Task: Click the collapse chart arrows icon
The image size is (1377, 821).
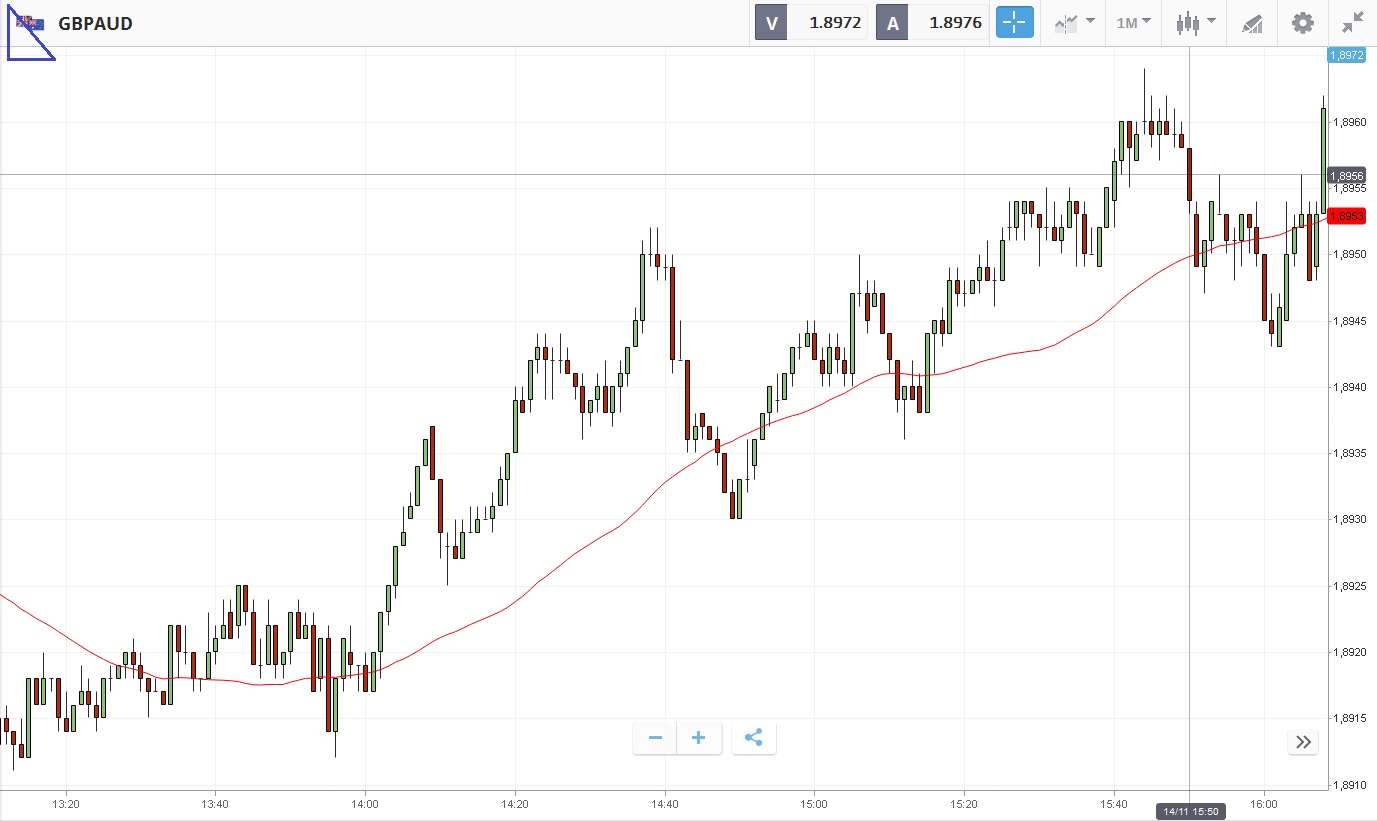Action: (1353, 23)
